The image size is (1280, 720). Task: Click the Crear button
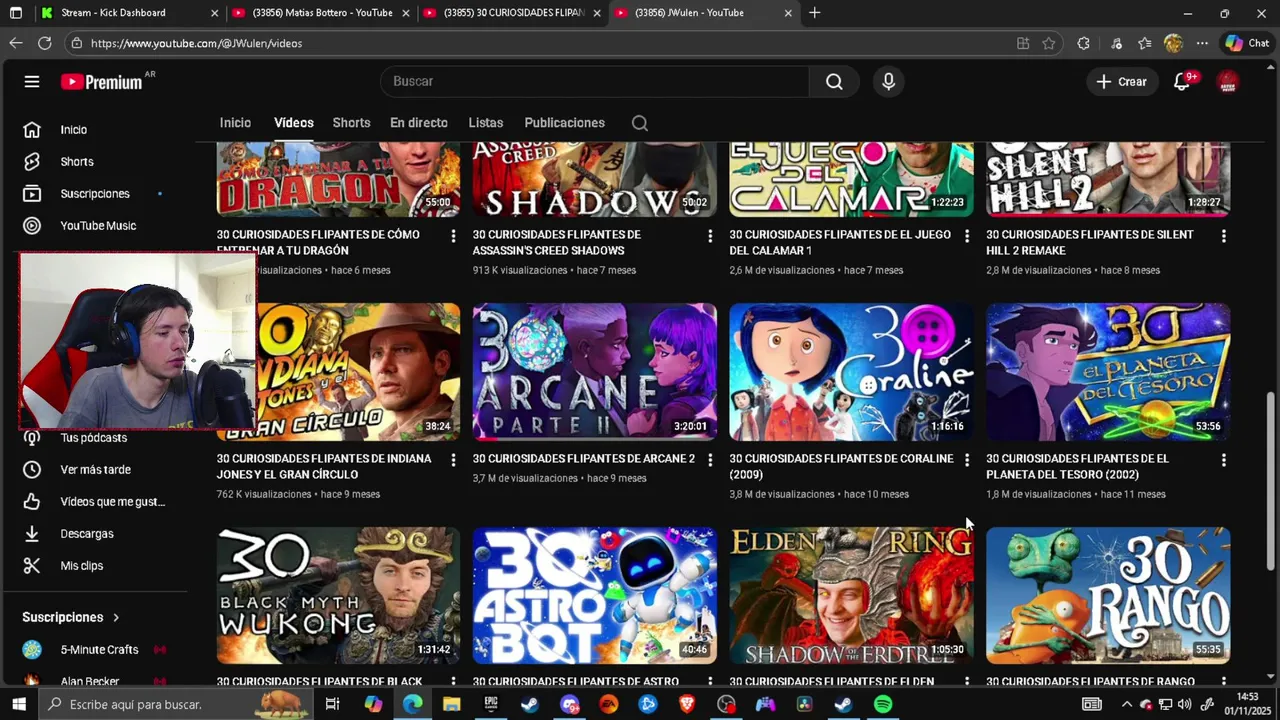click(x=1122, y=82)
